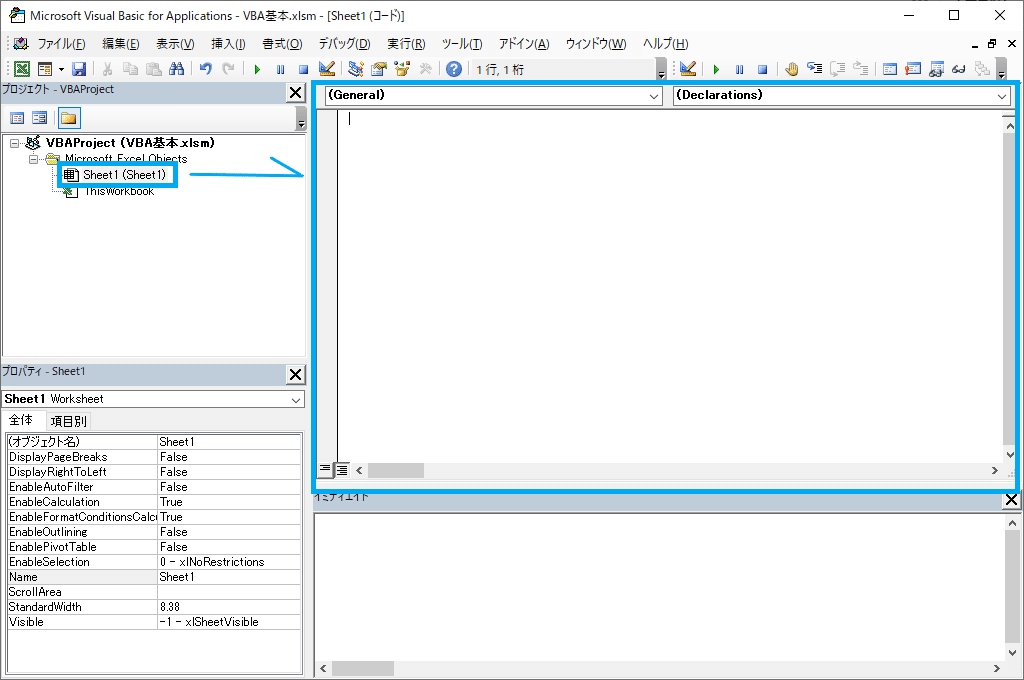Screen dimensions: 1024x680
Task: Open the Project Explorer icon
Action: coord(356,69)
